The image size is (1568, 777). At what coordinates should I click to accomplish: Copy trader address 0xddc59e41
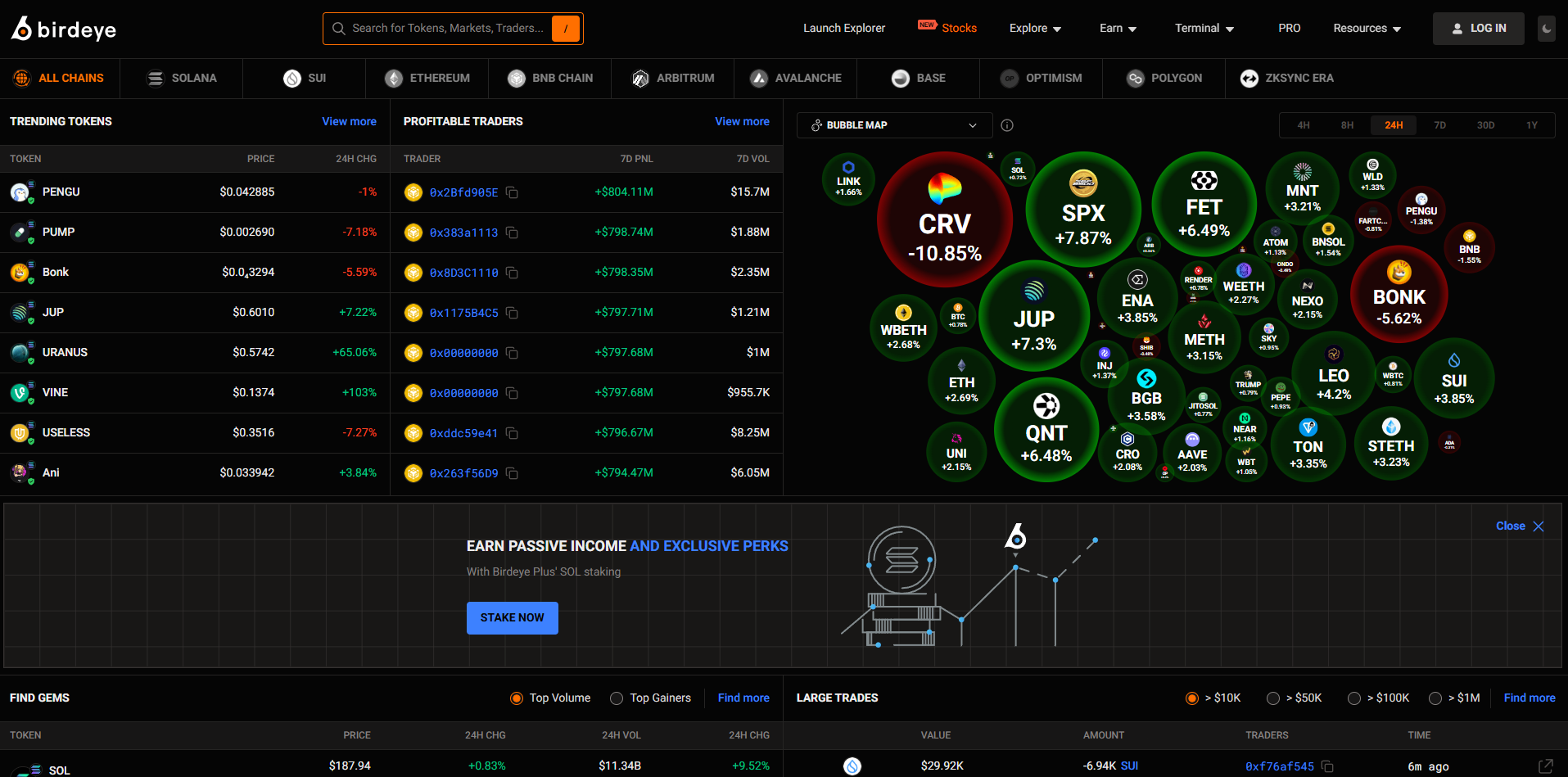coord(512,433)
